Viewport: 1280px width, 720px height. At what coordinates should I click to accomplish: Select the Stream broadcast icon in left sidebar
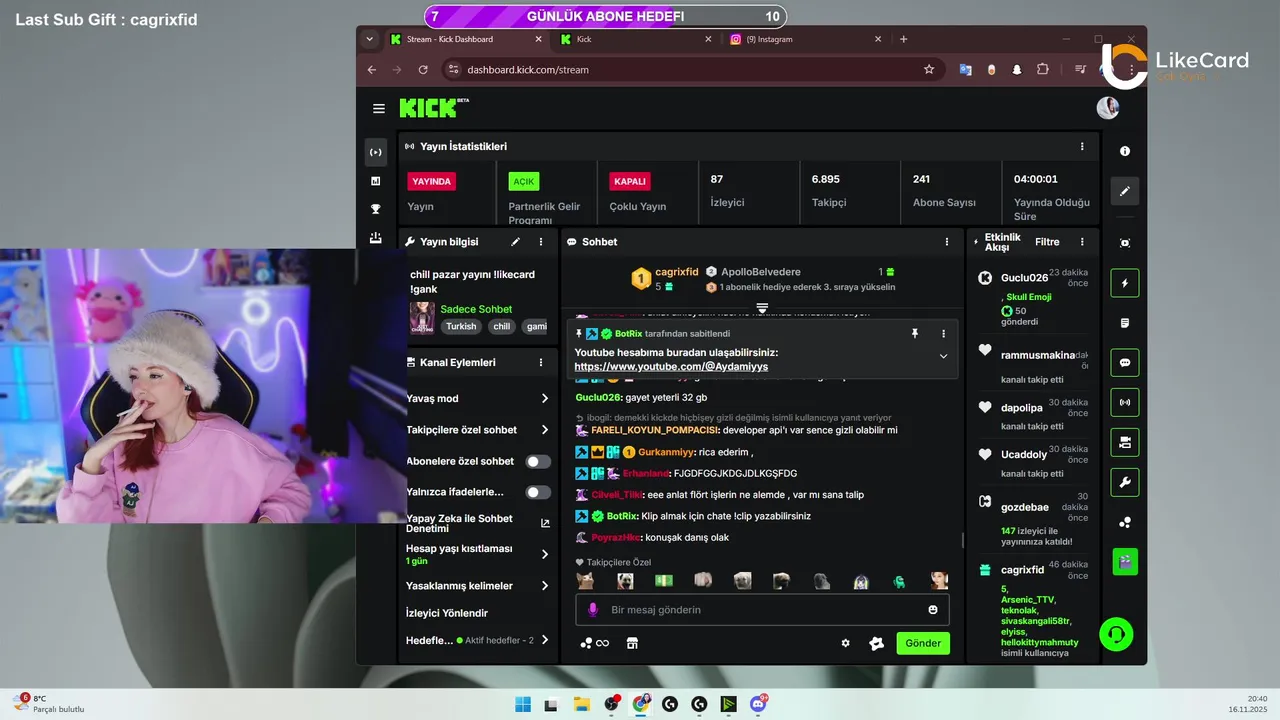point(376,153)
